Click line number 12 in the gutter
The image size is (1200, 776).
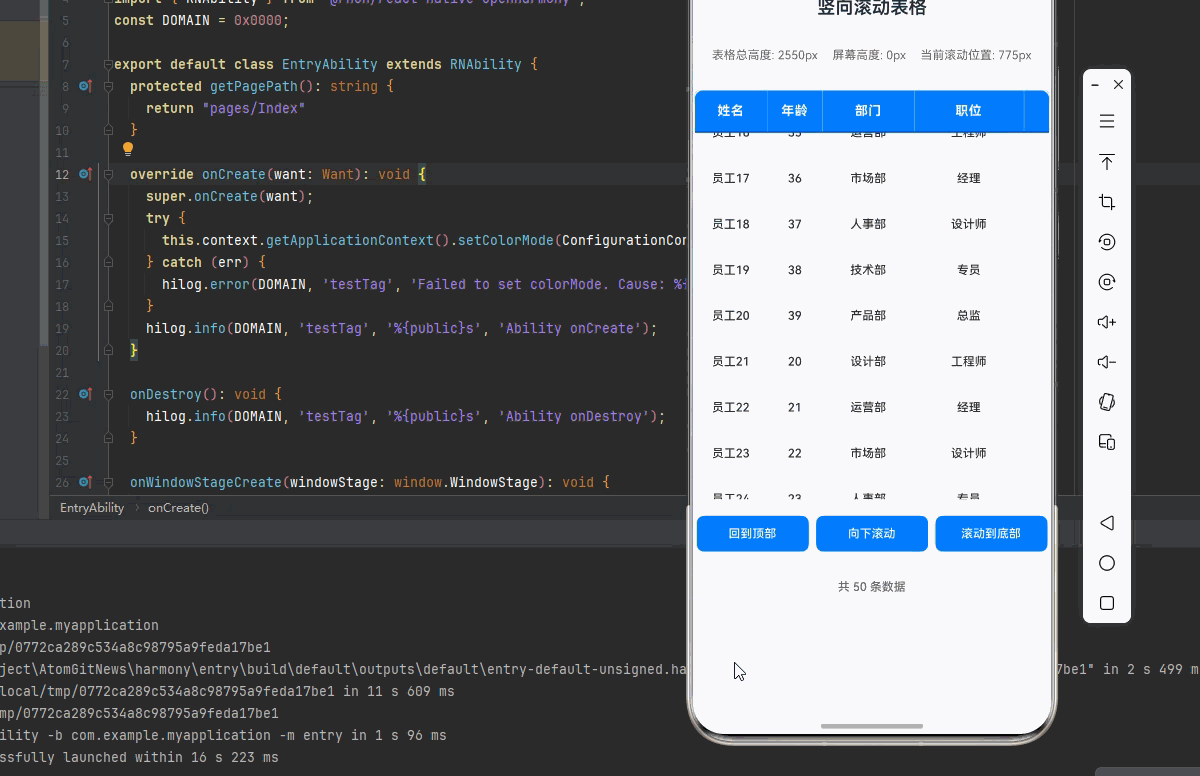(62, 175)
